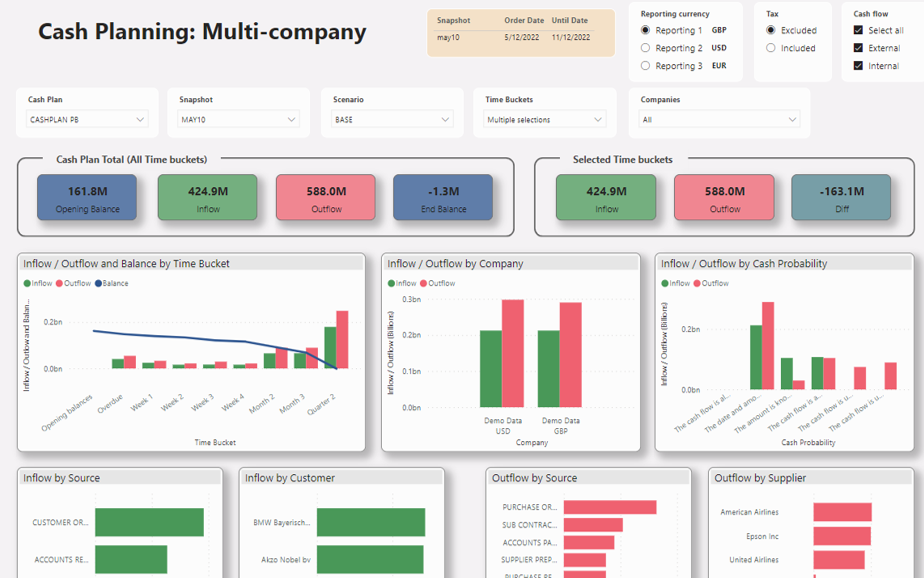Click the blue Balance legend marker
The image size is (924, 578).
point(98,283)
